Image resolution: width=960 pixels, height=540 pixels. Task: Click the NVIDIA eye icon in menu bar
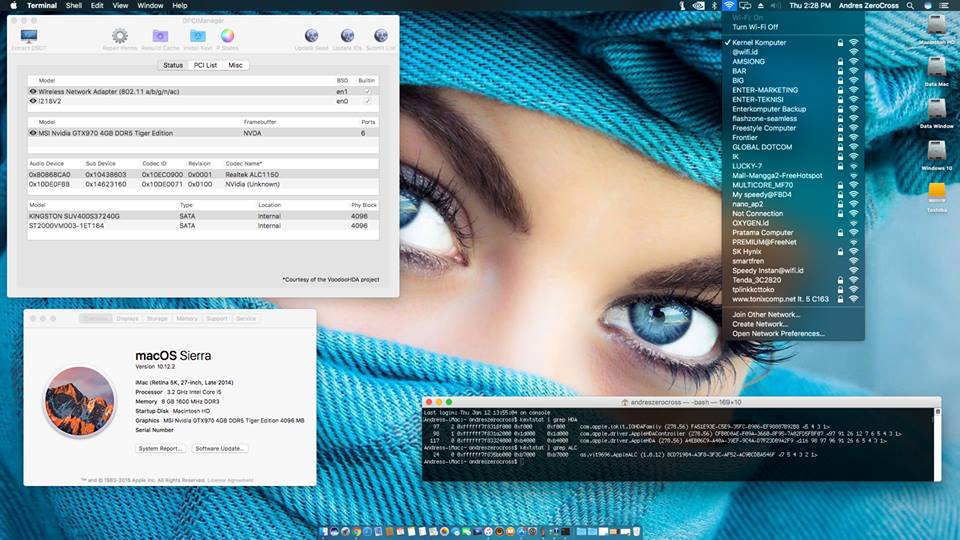click(x=699, y=6)
